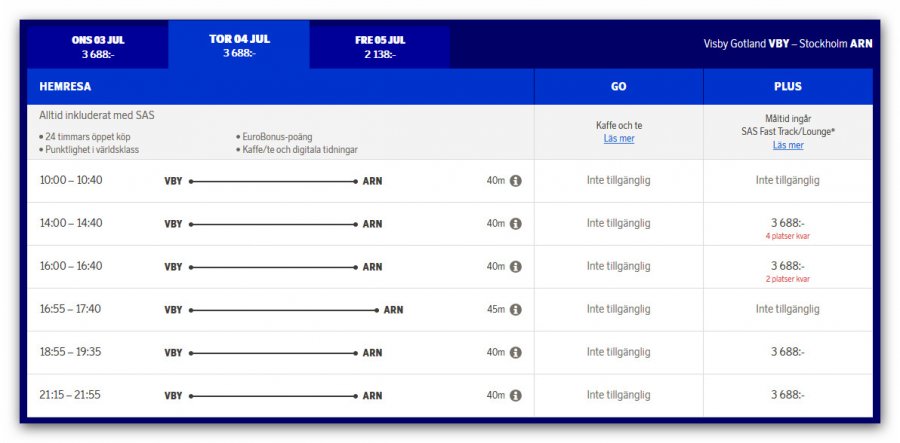
Task: Open flight details icon for 18:55 – 19:35
Action: [516, 353]
